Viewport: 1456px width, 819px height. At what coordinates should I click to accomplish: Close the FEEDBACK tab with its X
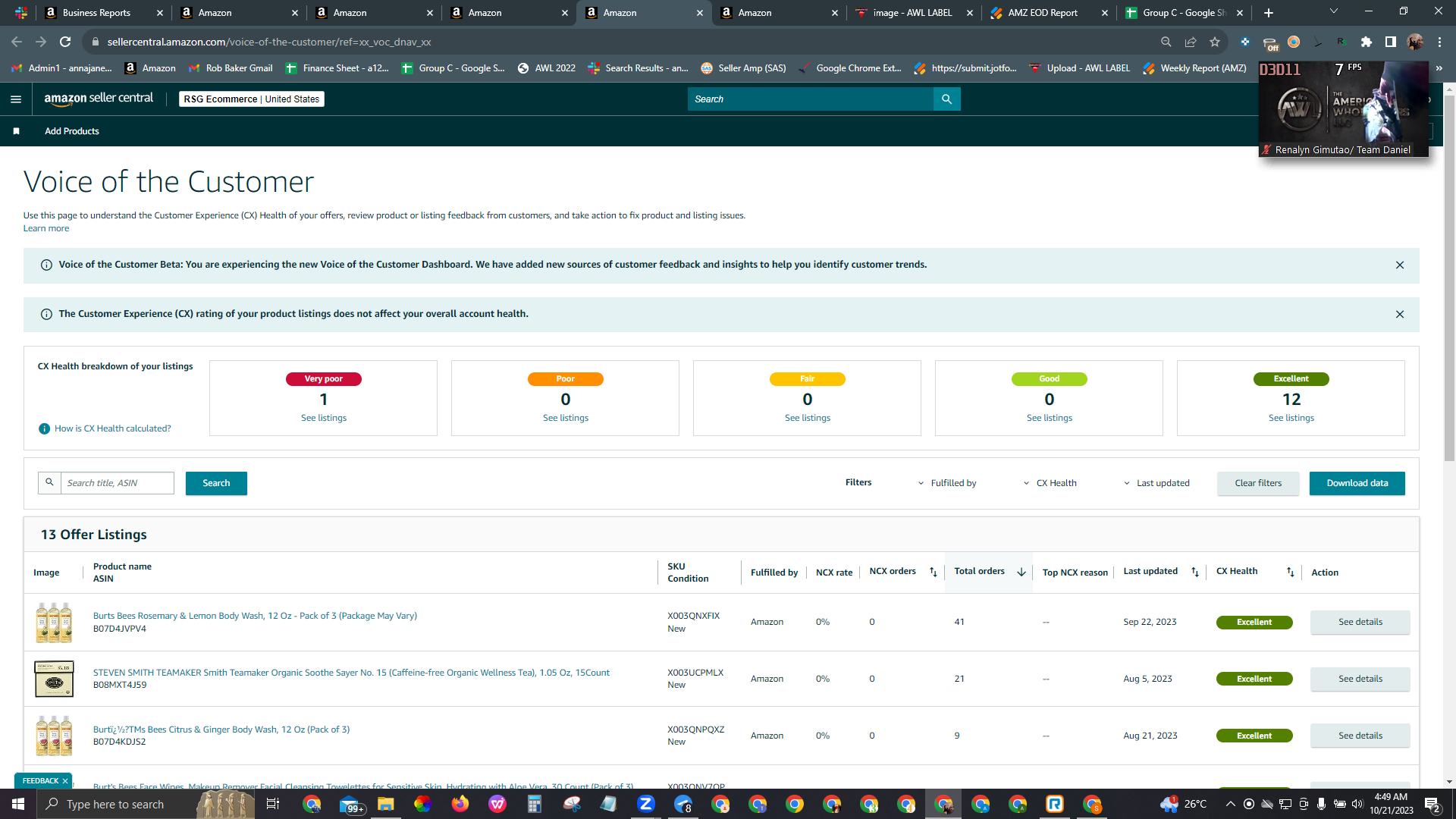pyautogui.click(x=65, y=781)
